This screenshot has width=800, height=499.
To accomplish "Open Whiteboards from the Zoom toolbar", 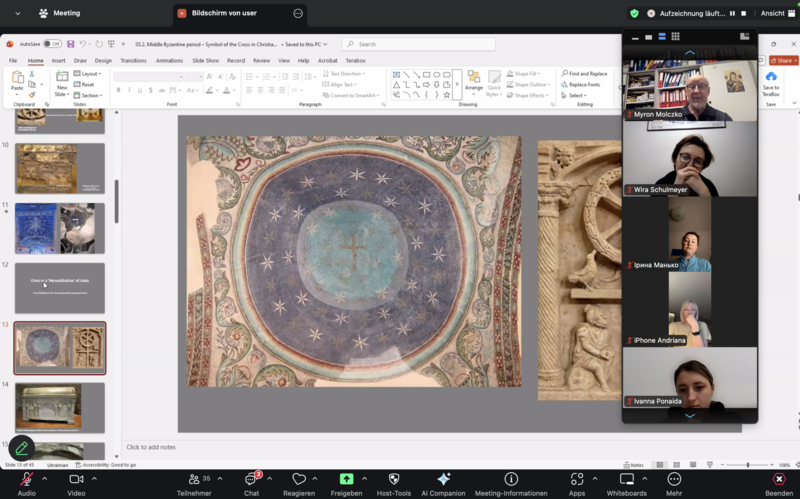I will point(627,479).
